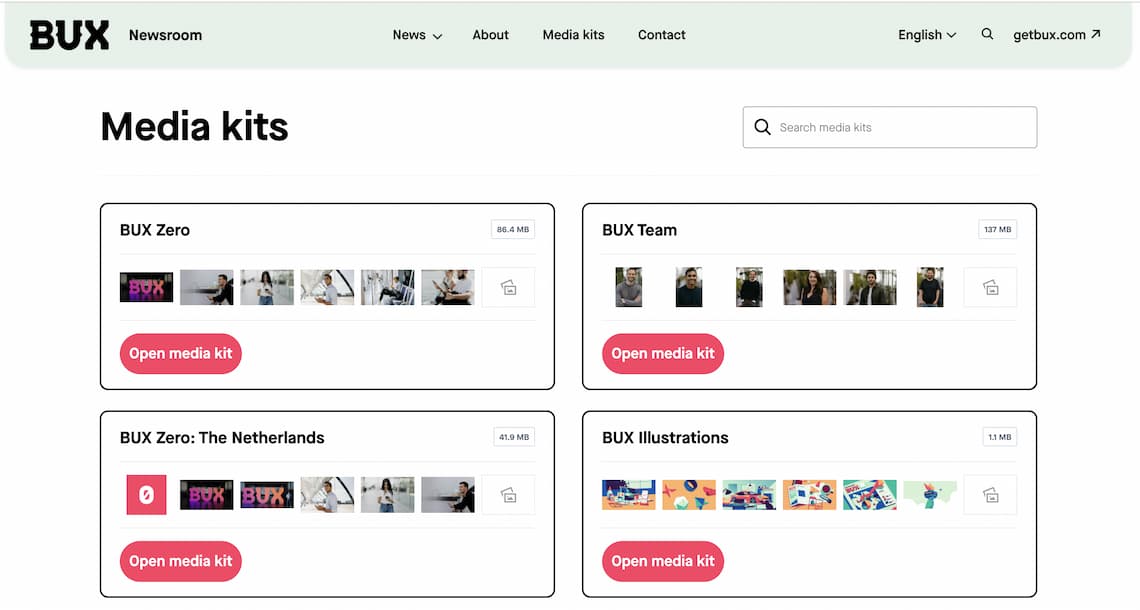This screenshot has height=610, width=1140.
Task: Click the search magnifier icon in navbar
Action: pyautogui.click(x=987, y=34)
